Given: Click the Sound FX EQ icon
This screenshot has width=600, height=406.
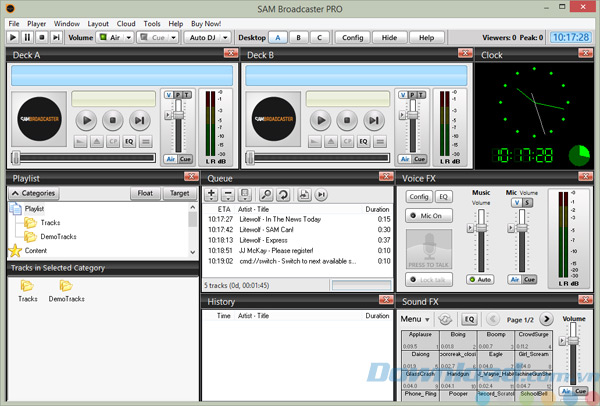Looking at the screenshot, I should click(x=469, y=319).
